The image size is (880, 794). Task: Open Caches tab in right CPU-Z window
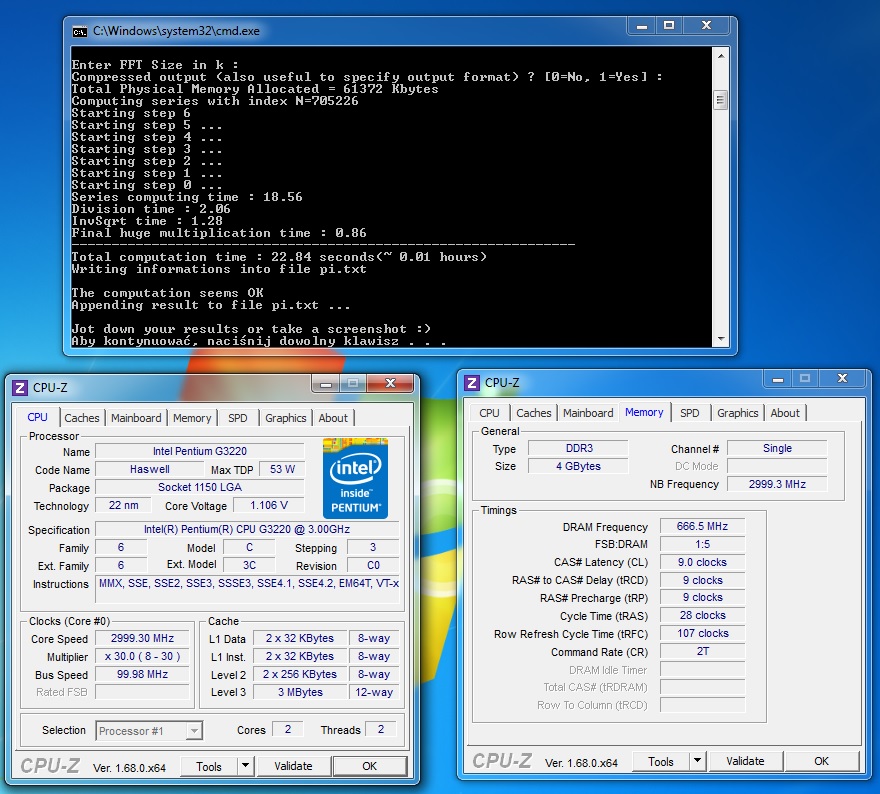pyautogui.click(x=534, y=412)
